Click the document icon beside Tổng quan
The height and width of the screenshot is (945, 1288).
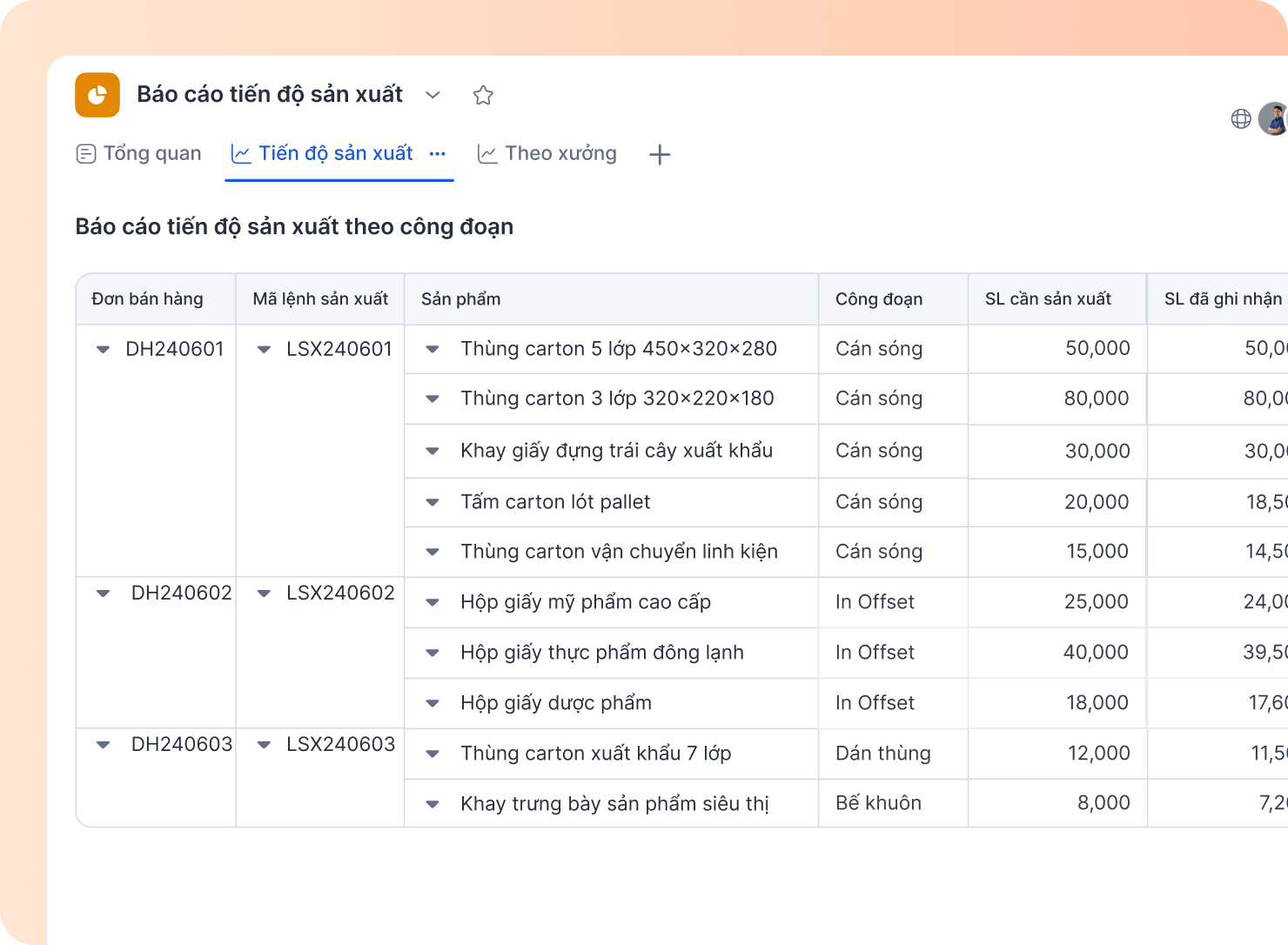pyautogui.click(x=86, y=154)
